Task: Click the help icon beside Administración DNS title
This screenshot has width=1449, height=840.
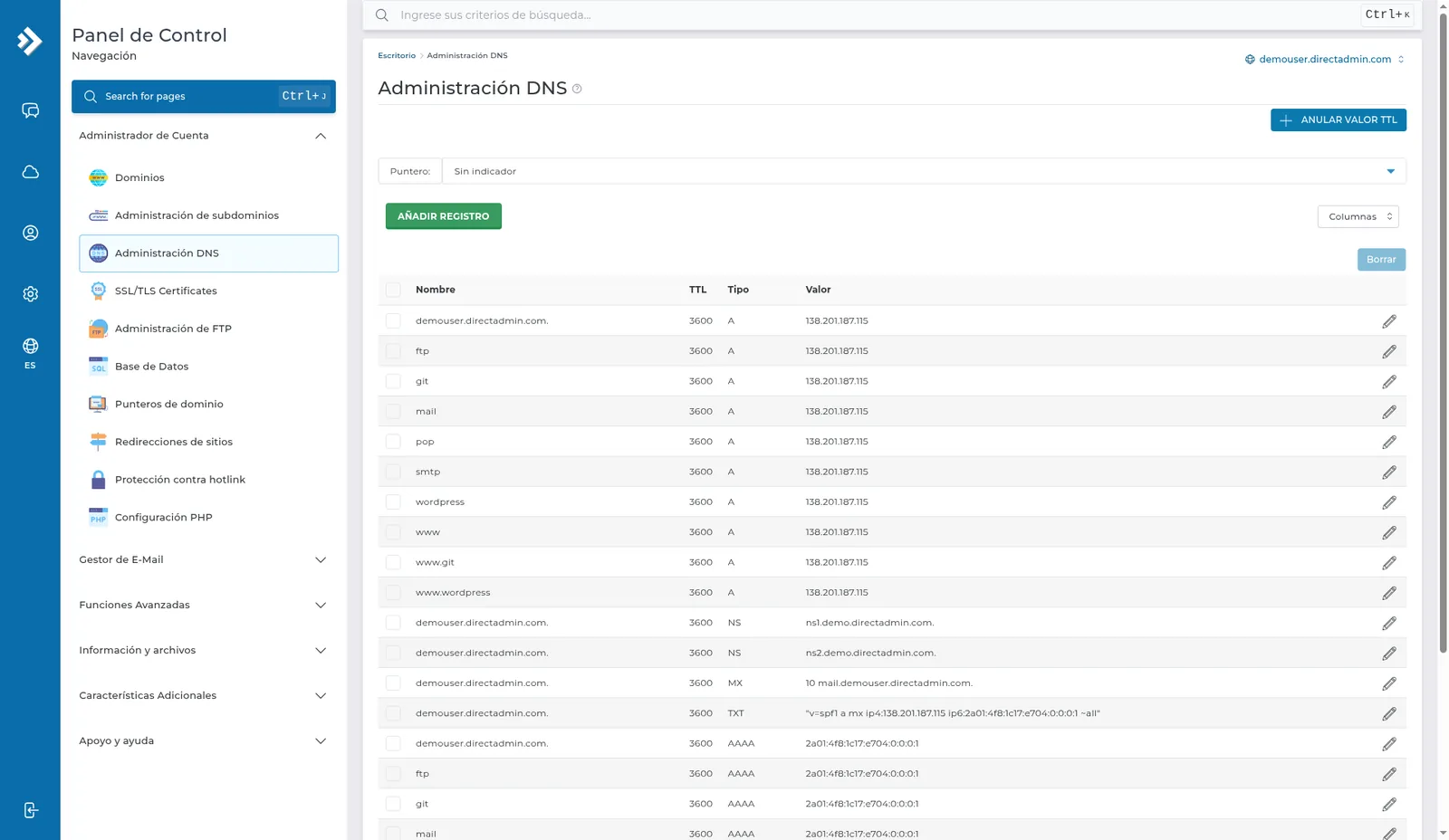Action: click(x=577, y=89)
